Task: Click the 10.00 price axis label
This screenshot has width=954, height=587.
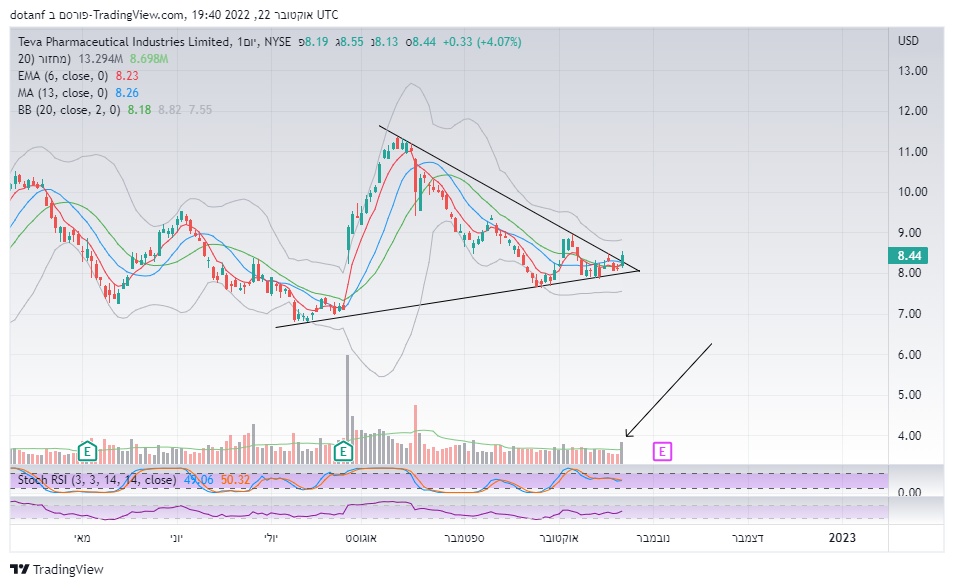Action: pyautogui.click(x=913, y=192)
